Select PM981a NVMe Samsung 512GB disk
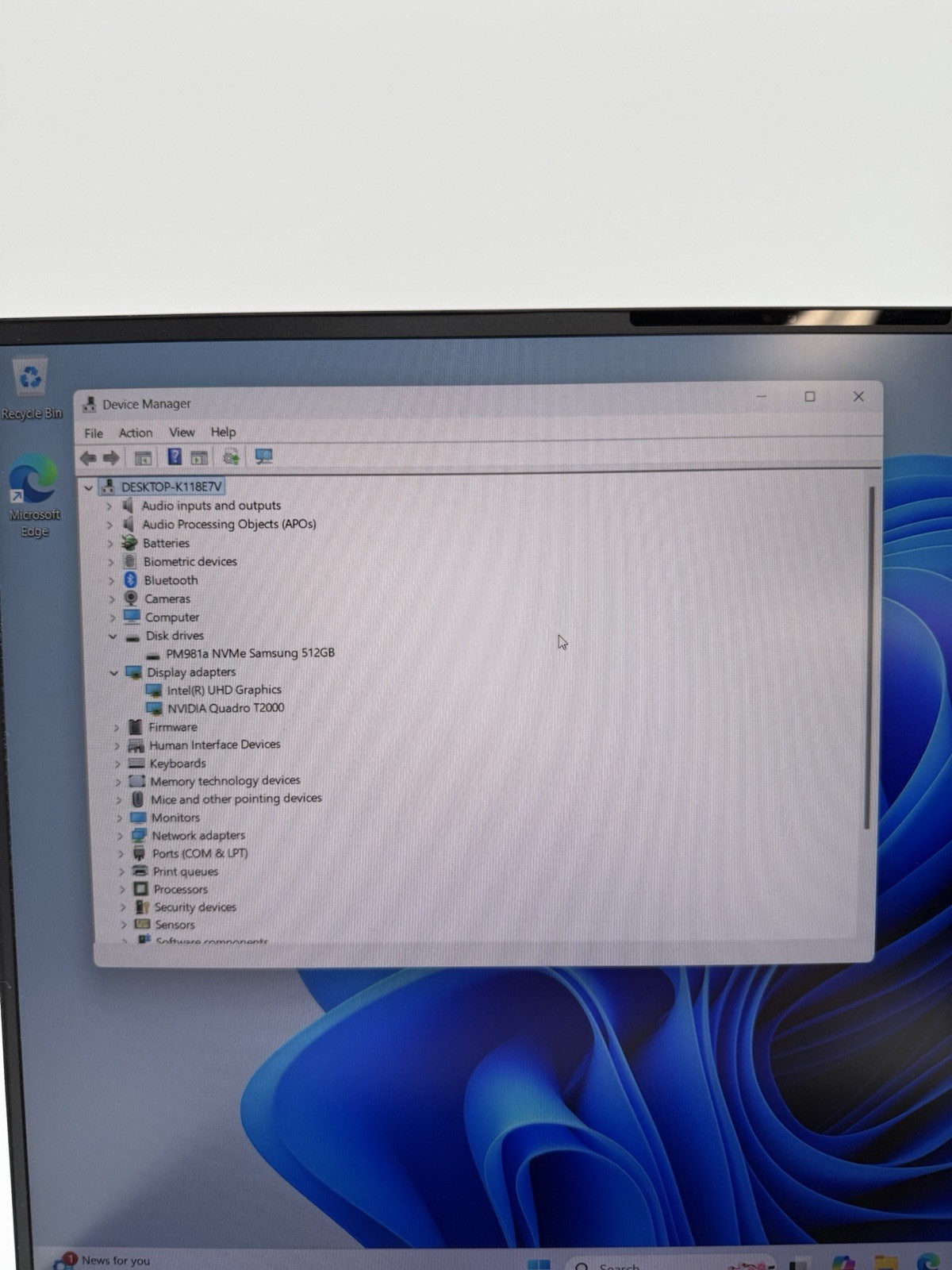This screenshot has height=1270, width=952. click(x=250, y=652)
